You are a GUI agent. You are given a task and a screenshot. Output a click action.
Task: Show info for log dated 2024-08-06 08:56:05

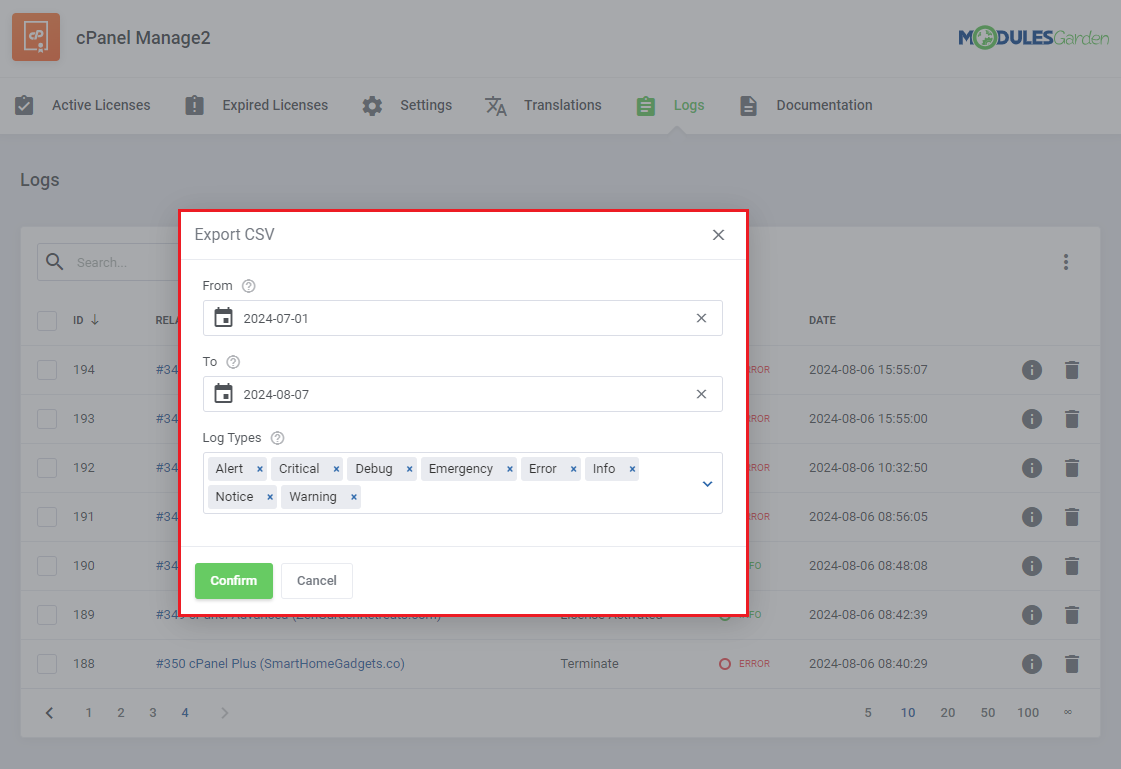tap(1032, 517)
